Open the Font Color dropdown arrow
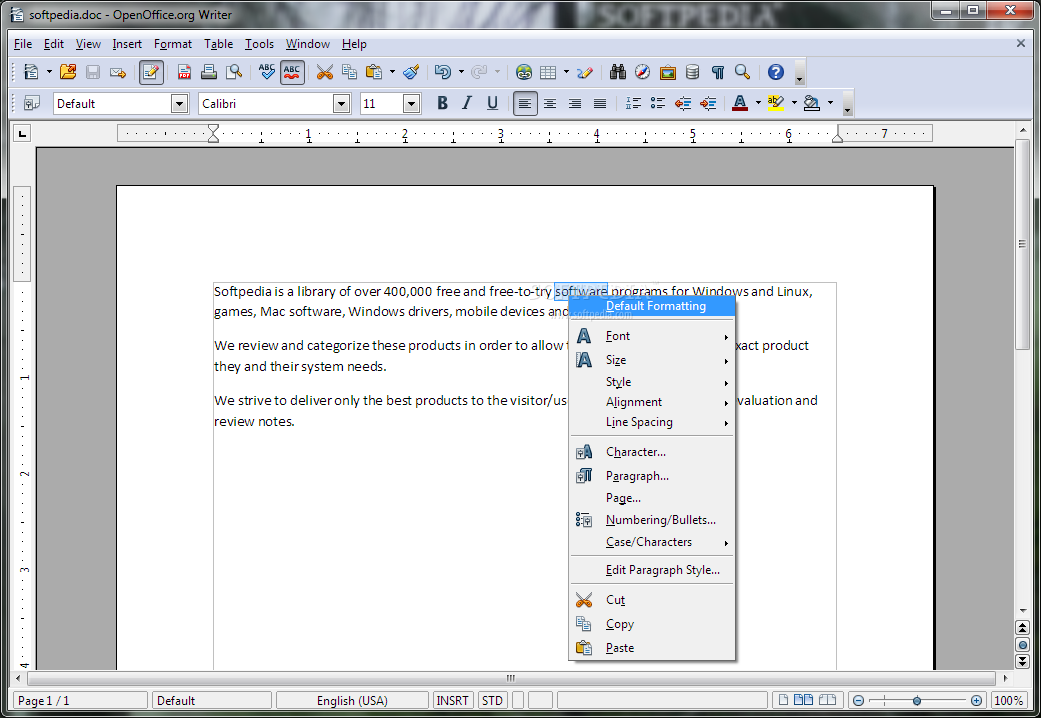The width and height of the screenshot is (1041, 718). [758, 103]
